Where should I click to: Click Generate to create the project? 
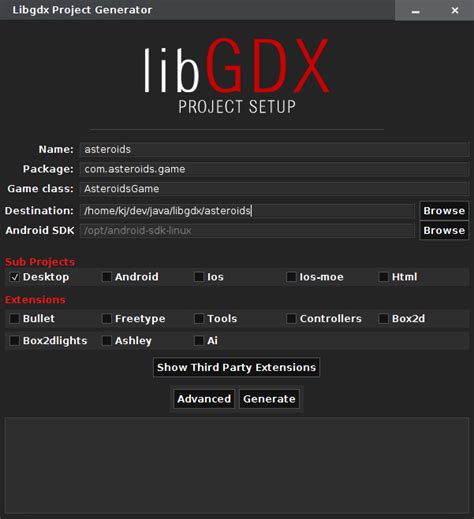[269, 399]
